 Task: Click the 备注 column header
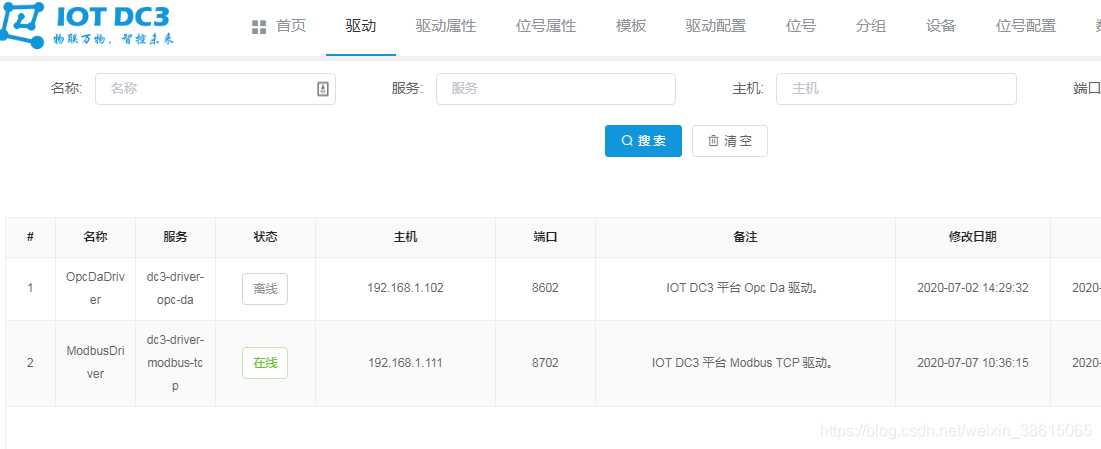[745, 237]
